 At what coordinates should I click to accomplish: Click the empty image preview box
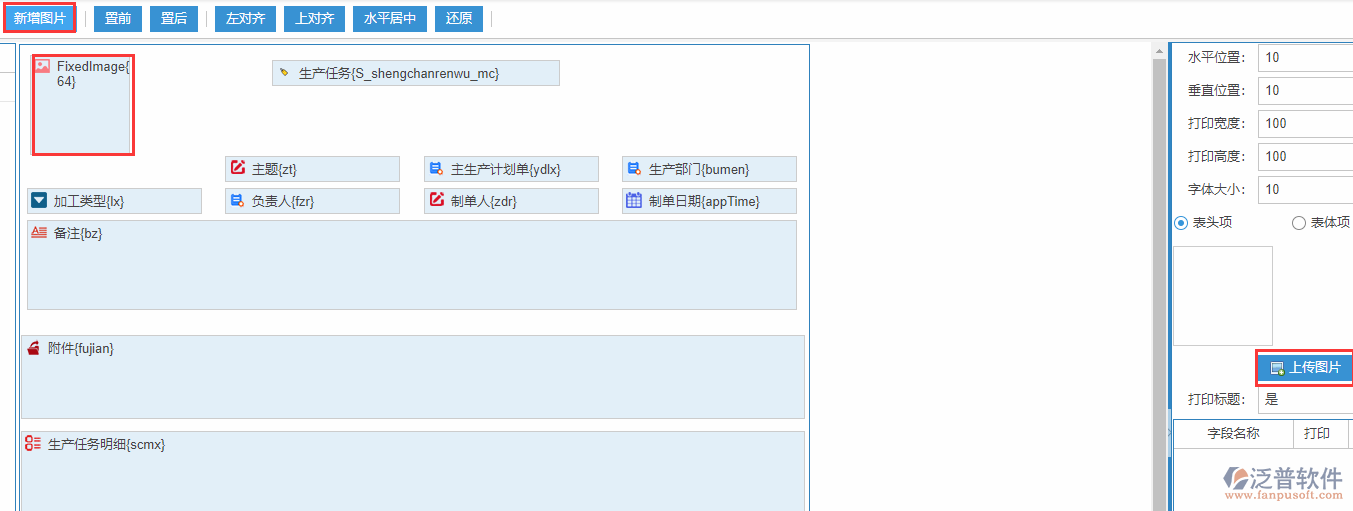(x=1223, y=296)
